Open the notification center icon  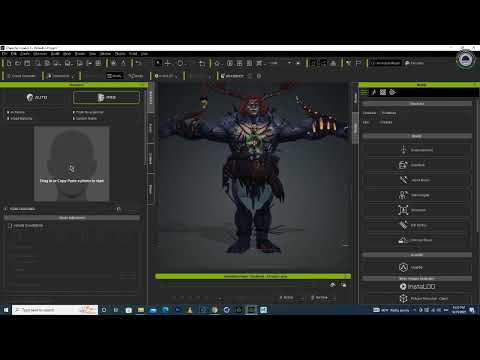(x=472, y=310)
